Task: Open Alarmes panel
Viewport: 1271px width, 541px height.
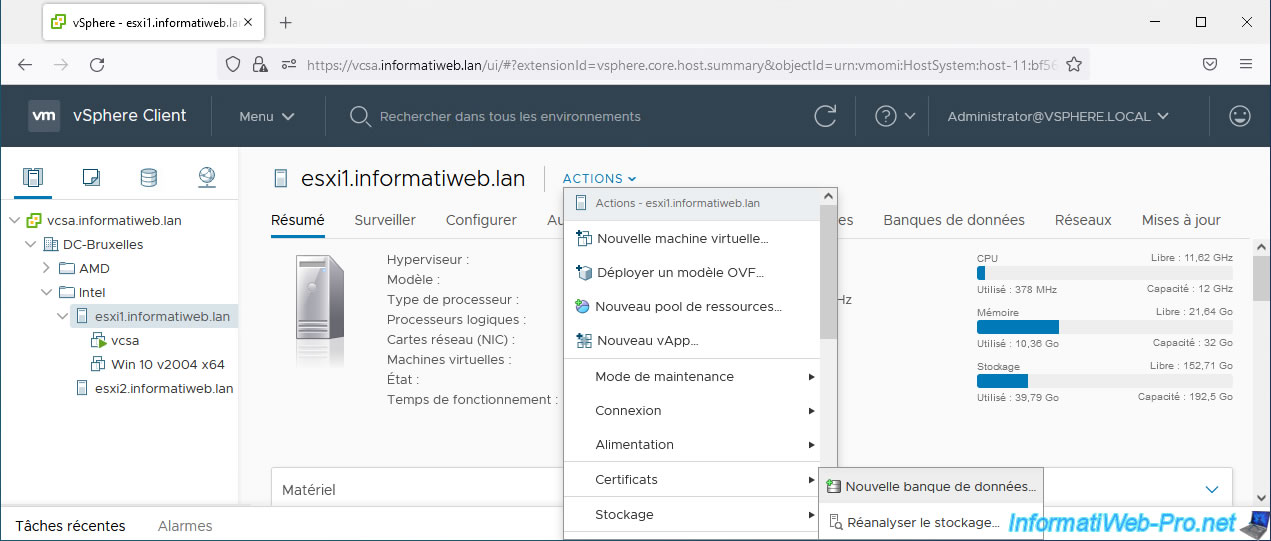Action: (185, 525)
